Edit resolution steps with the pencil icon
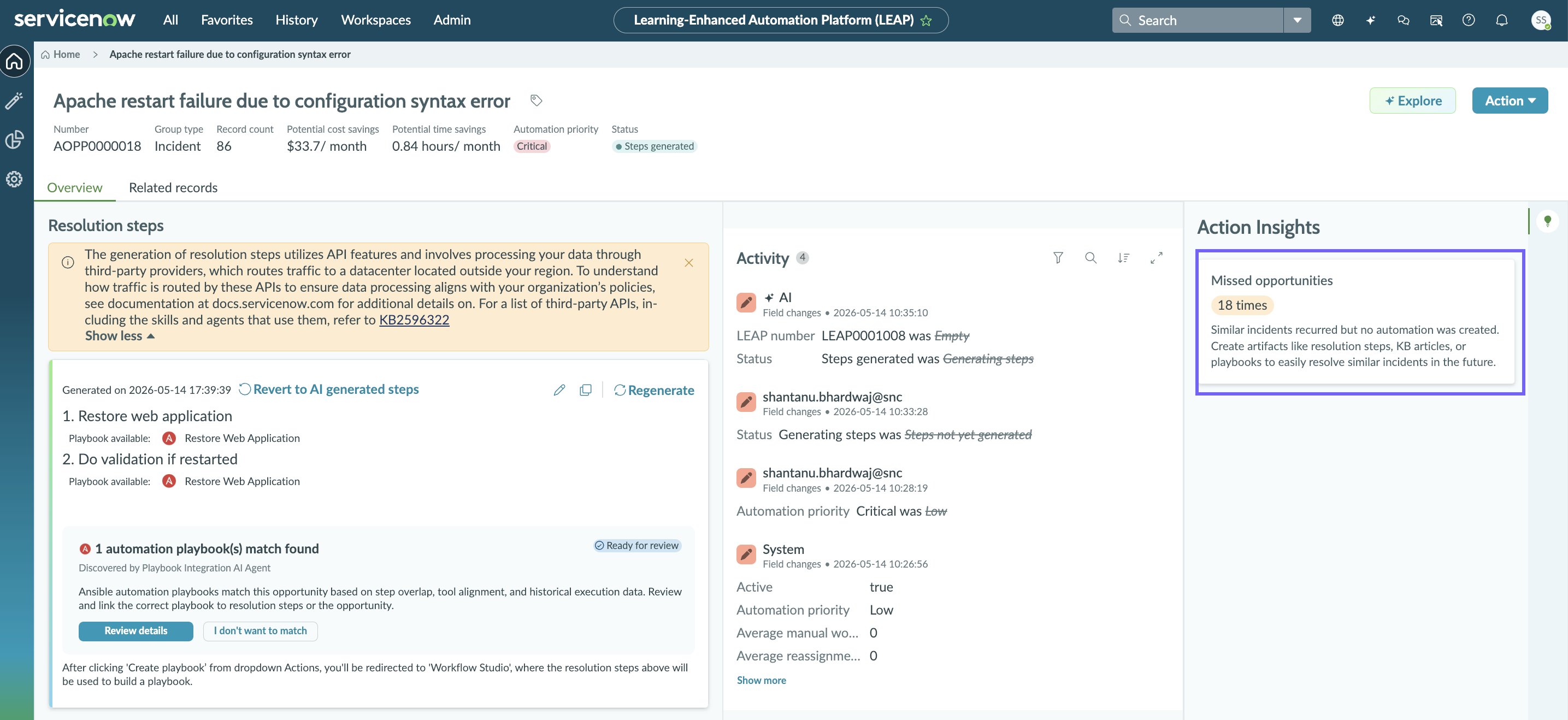This screenshot has width=1568, height=720. [559, 390]
